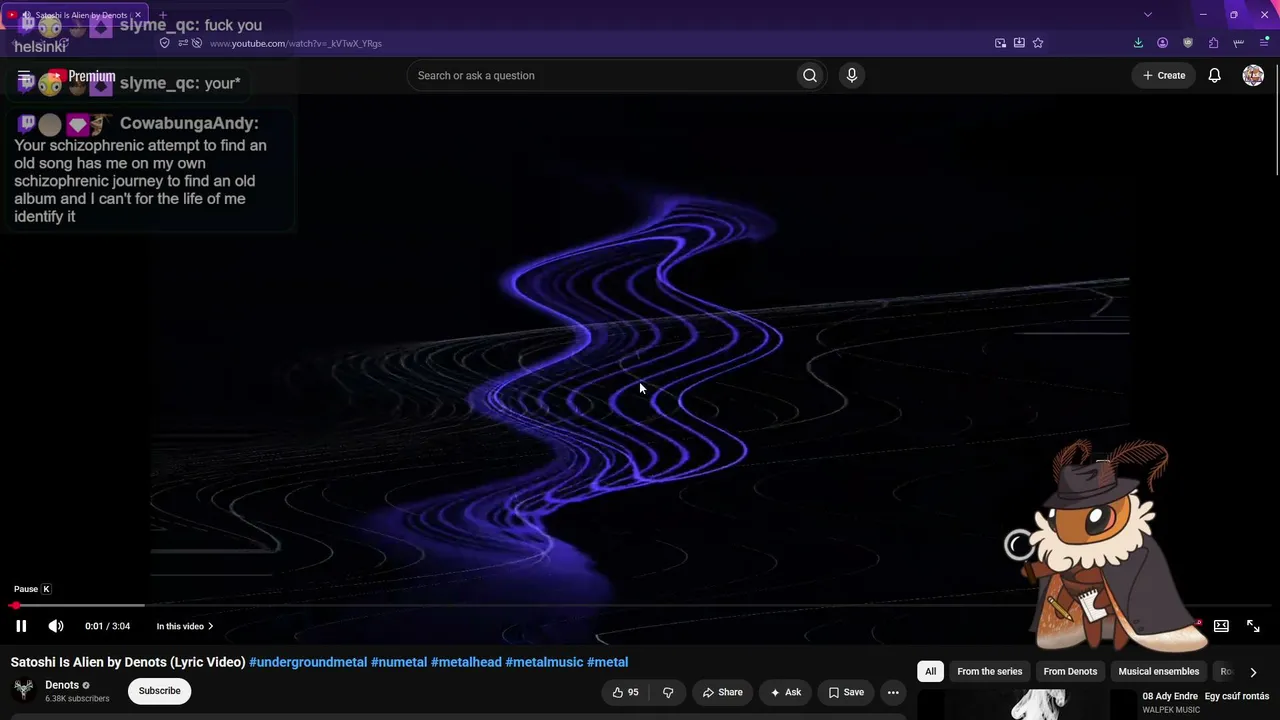The width and height of the screenshot is (1280, 720).
Task: Click the toolbar icon left of the application menu
Action: coord(1239,43)
